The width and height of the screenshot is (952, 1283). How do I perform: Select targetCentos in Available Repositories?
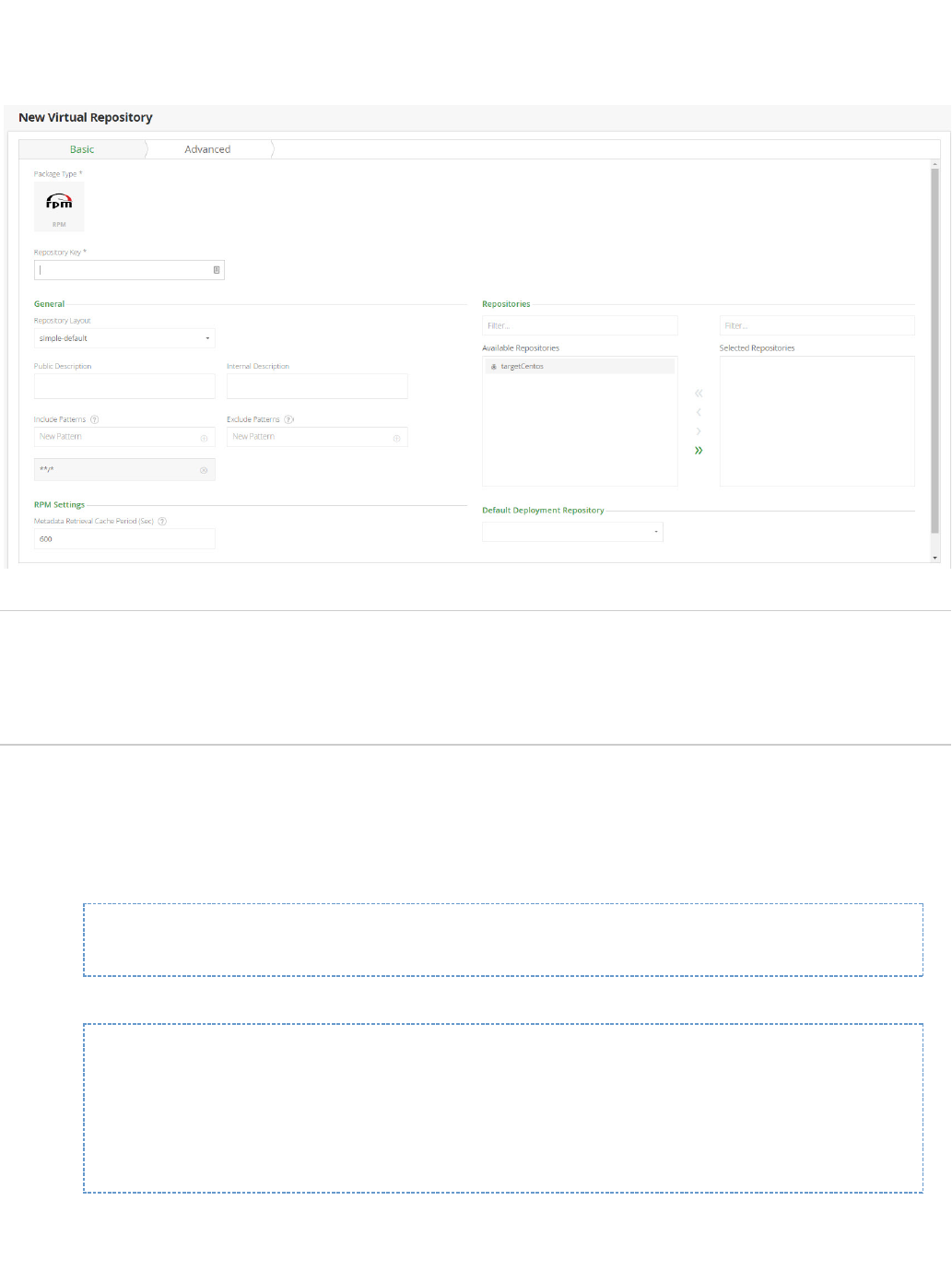click(522, 367)
